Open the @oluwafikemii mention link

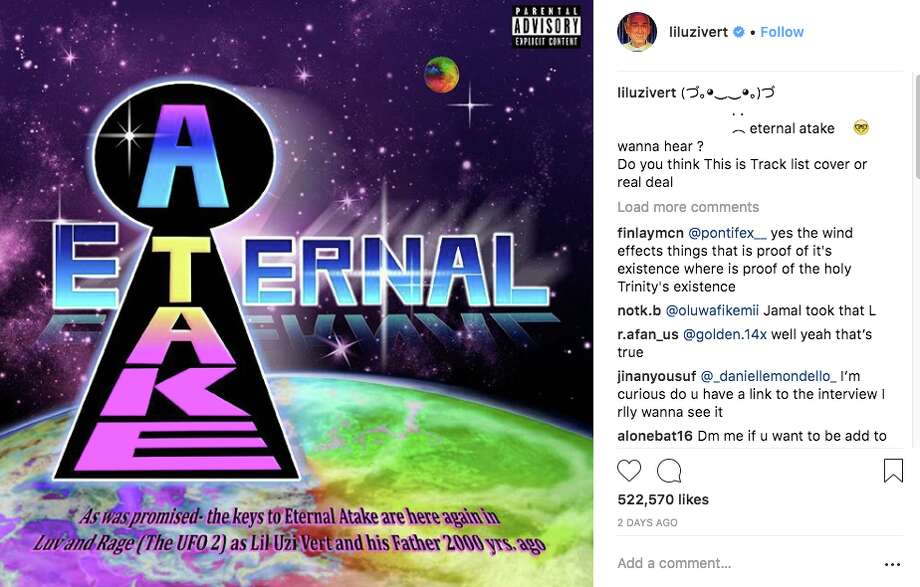[x=712, y=311]
